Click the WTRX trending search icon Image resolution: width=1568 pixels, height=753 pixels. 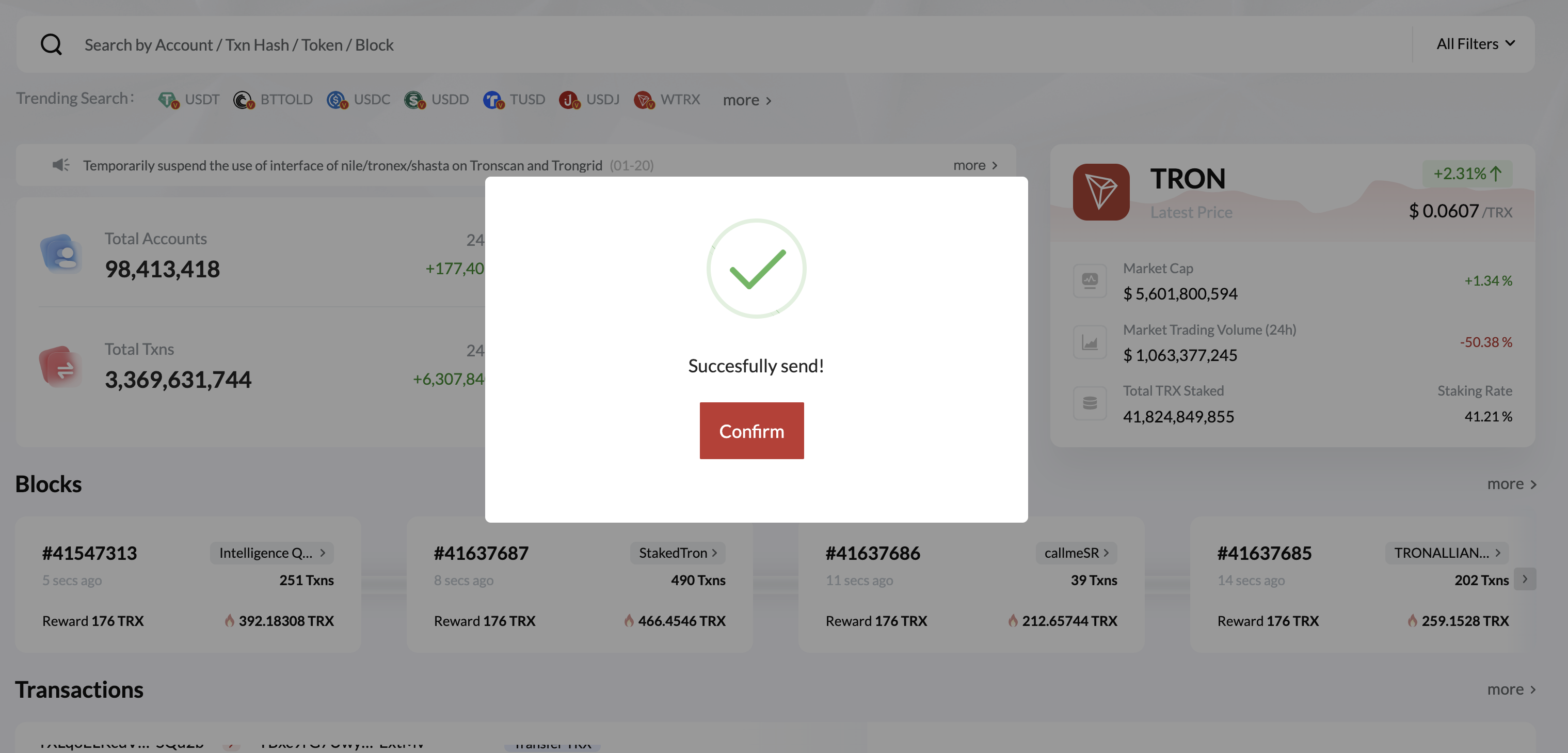pyautogui.click(x=644, y=98)
